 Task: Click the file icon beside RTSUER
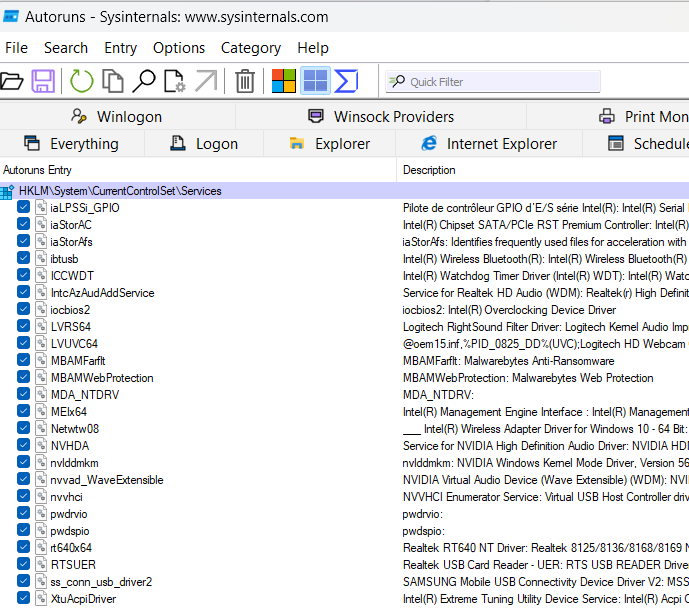click(41, 565)
